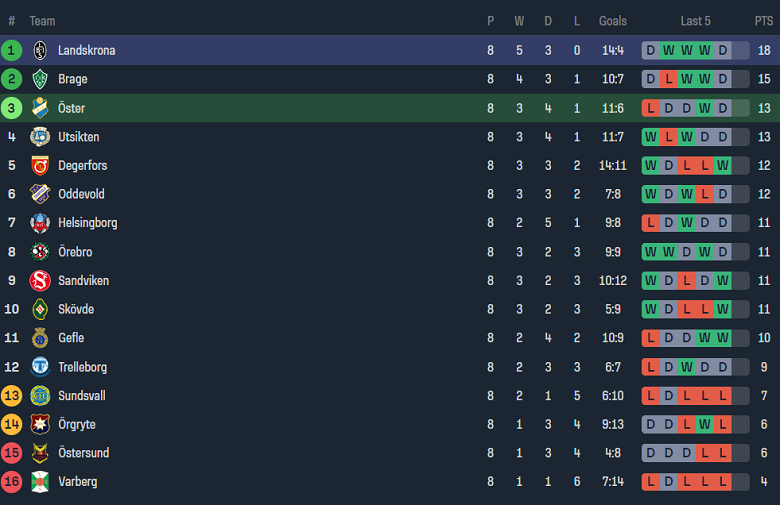The height and width of the screenshot is (505, 780).
Task: Click Brage's red loss badge in Last 5
Action: click(669, 79)
